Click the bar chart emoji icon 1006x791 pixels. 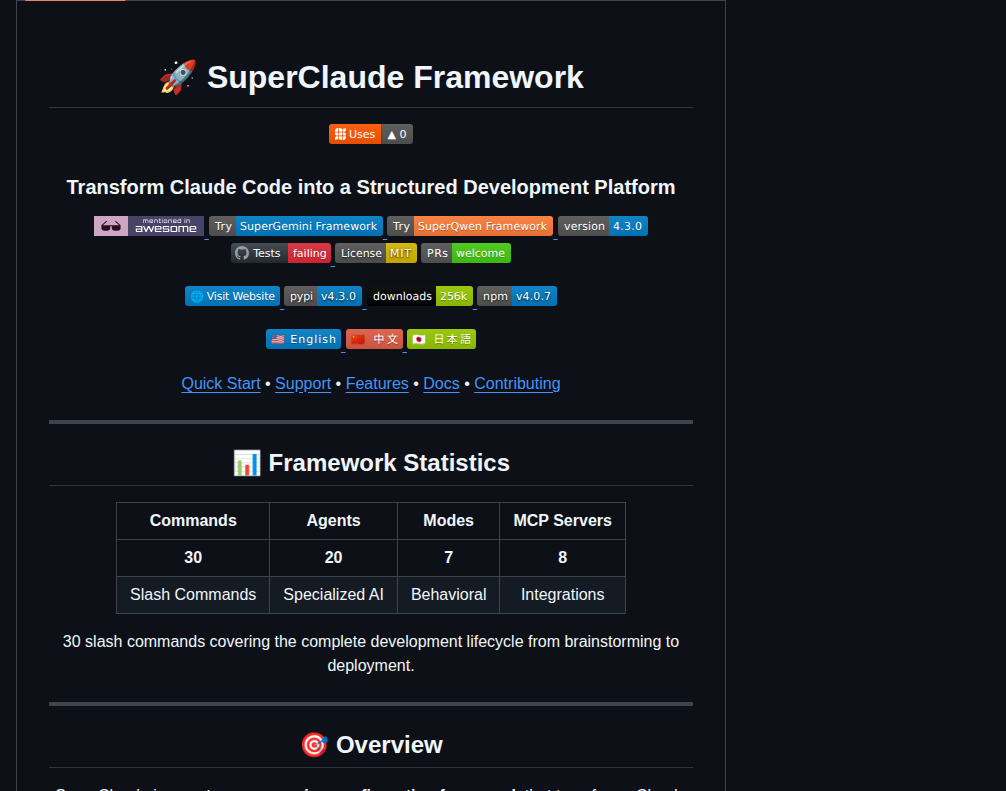point(247,463)
